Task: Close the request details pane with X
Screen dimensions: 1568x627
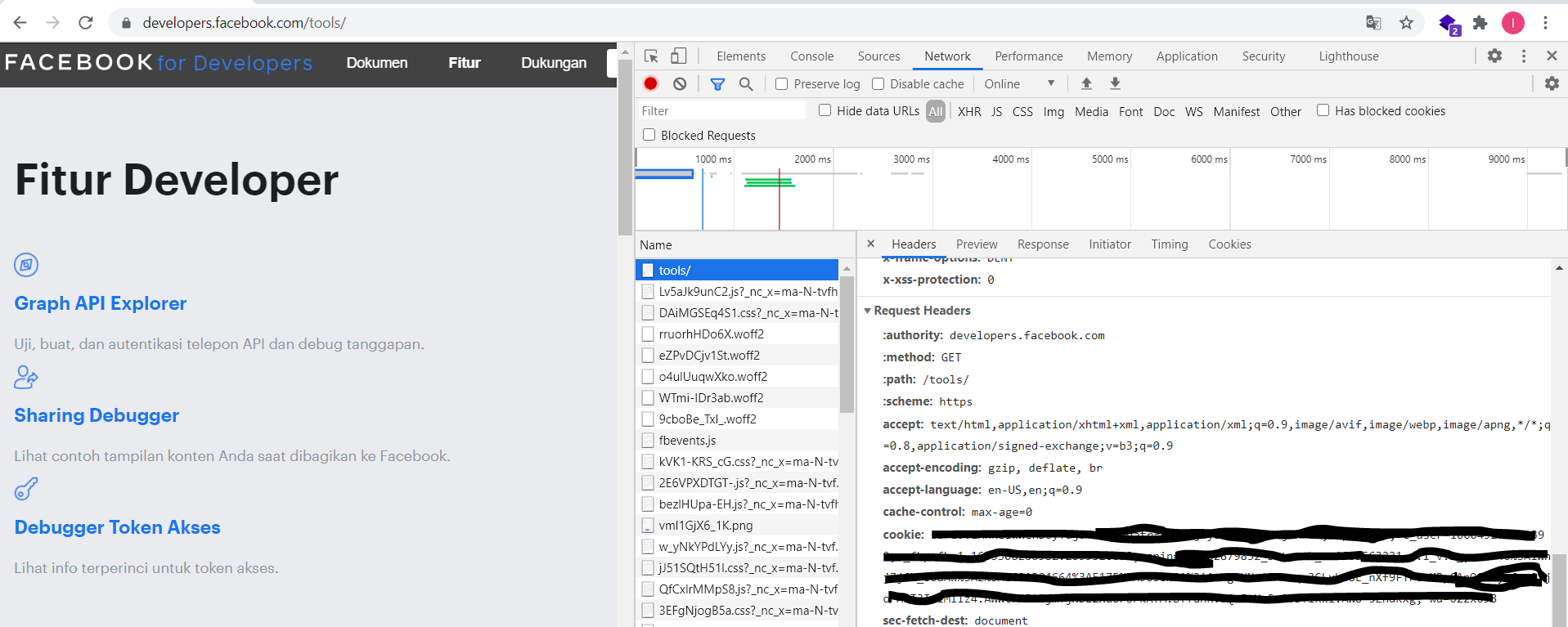Action: [870, 244]
